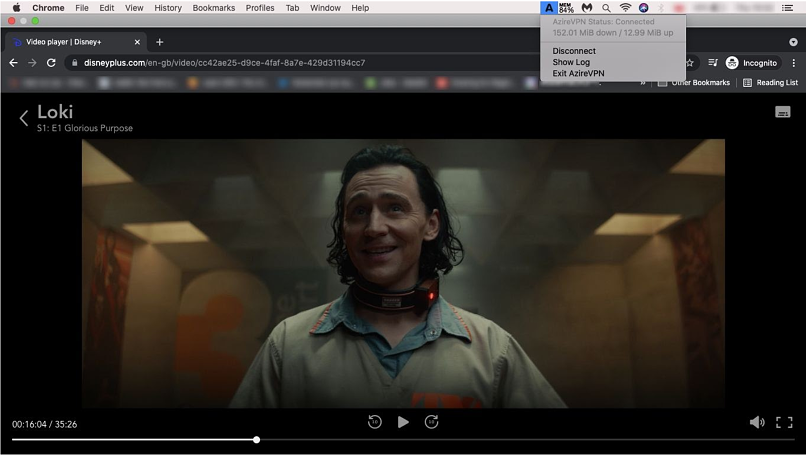This screenshot has height=455, width=806.
Task: Open the History menu
Action: (168, 8)
